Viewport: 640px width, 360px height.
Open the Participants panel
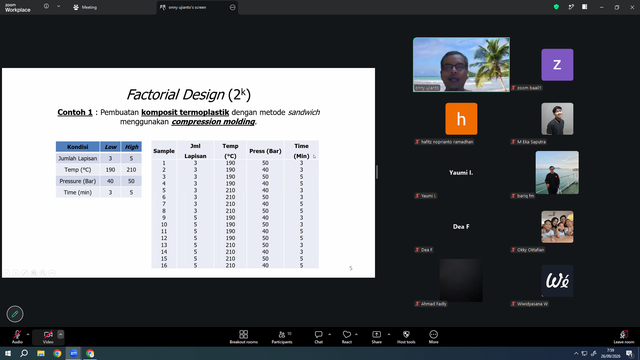(x=282, y=337)
